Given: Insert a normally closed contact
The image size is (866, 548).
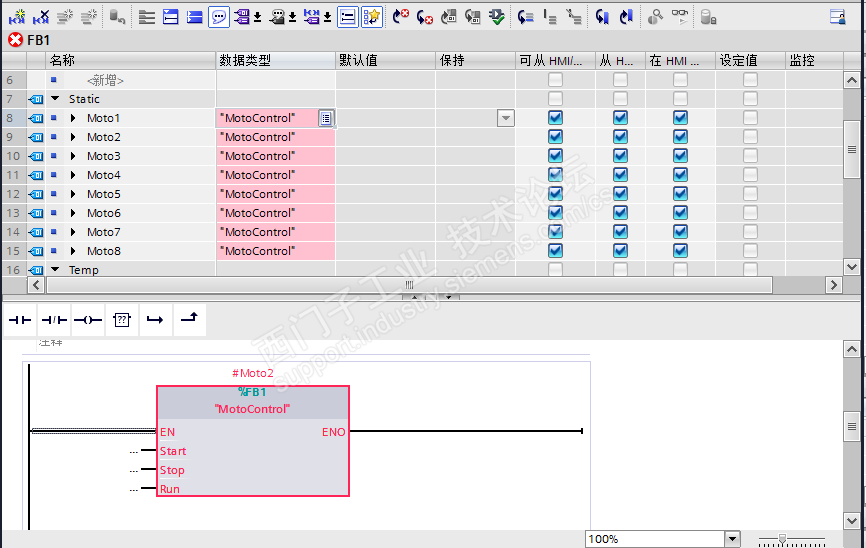Looking at the screenshot, I should 54,320.
